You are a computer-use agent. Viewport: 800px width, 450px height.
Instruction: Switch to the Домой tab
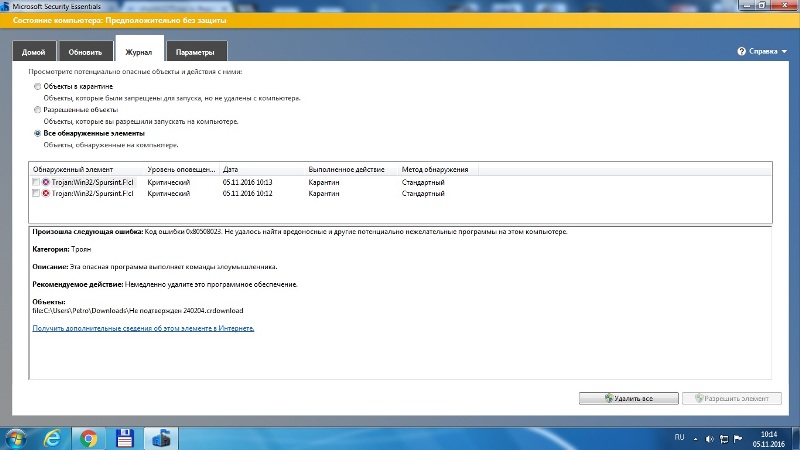33,51
